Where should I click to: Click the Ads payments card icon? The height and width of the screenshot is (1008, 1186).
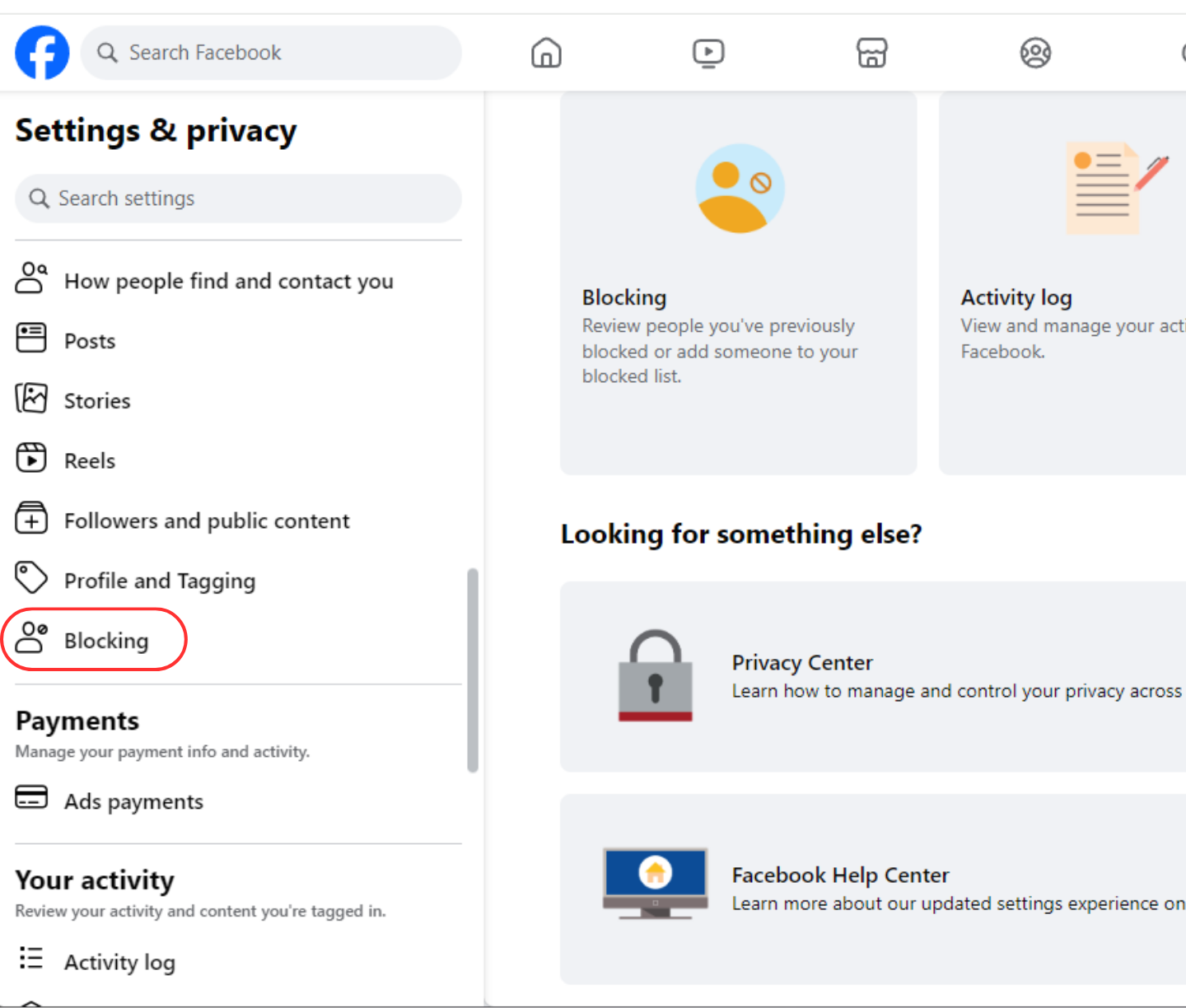point(31,797)
